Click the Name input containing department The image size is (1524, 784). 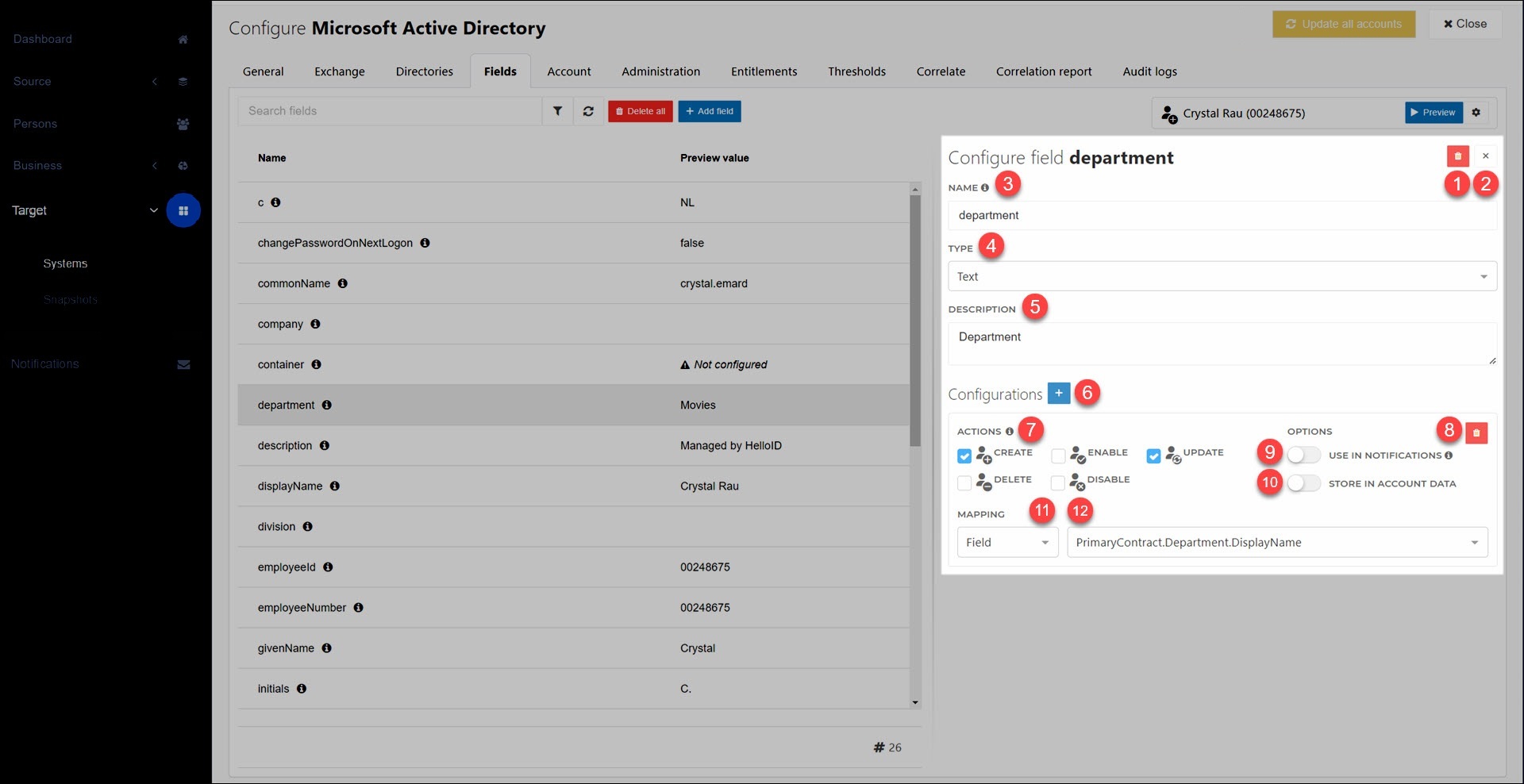[1222, 215]
